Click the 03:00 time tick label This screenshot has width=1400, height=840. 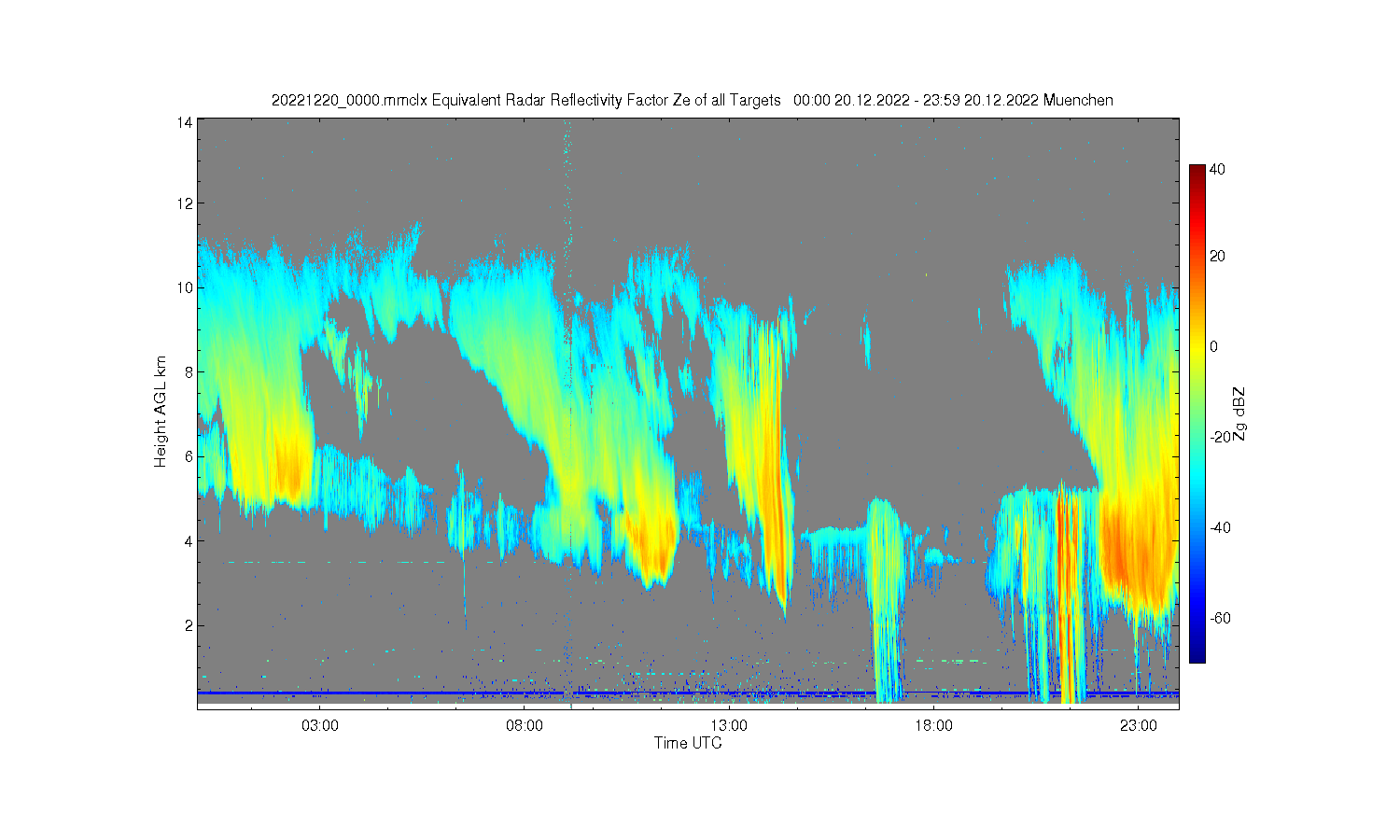point(320,725)
